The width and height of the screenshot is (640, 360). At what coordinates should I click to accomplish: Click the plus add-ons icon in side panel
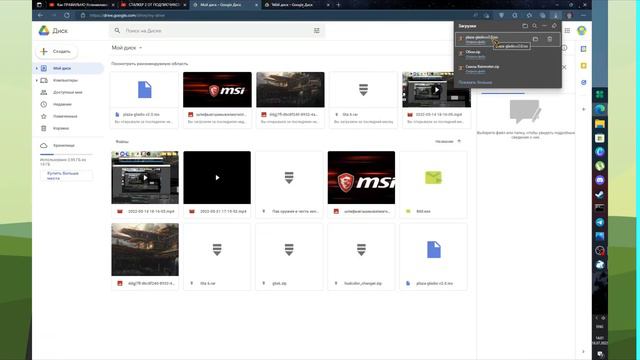click(584, 109)
